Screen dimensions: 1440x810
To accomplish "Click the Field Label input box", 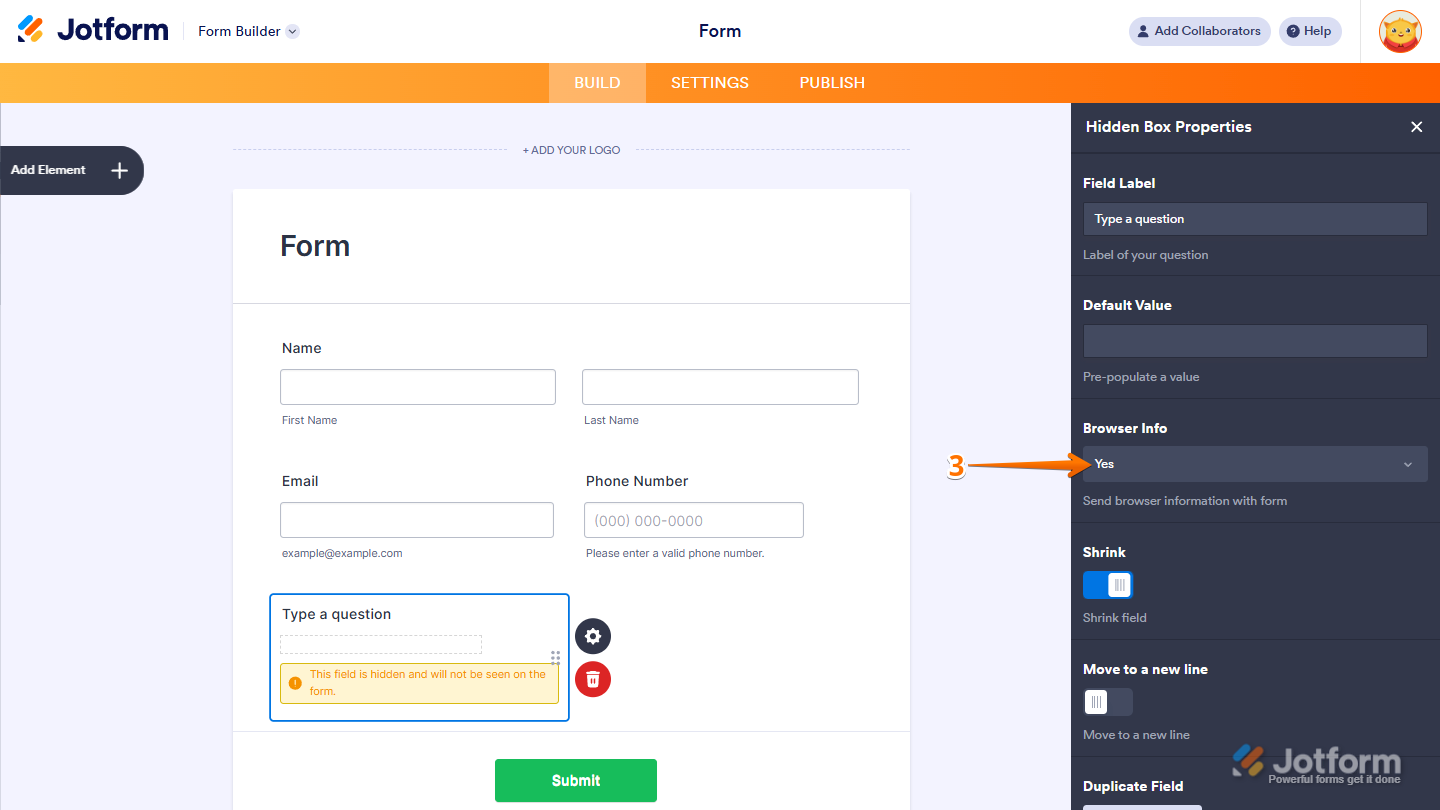I will 1255,219.
